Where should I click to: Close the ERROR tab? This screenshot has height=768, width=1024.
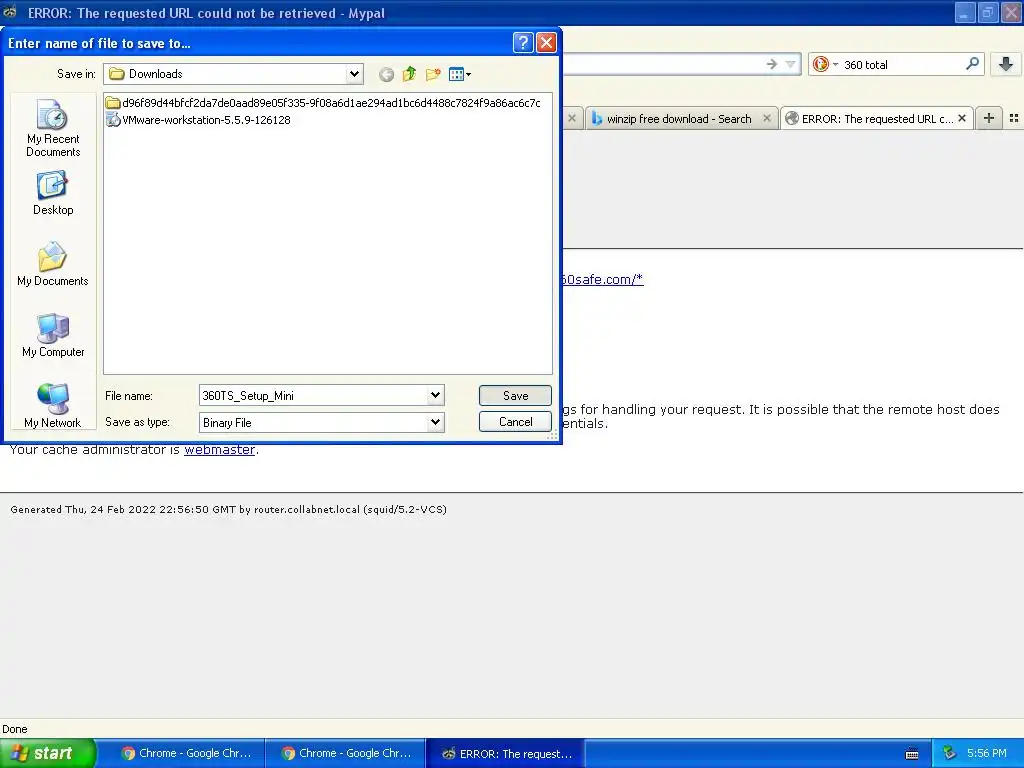click(x=962, y=118)
